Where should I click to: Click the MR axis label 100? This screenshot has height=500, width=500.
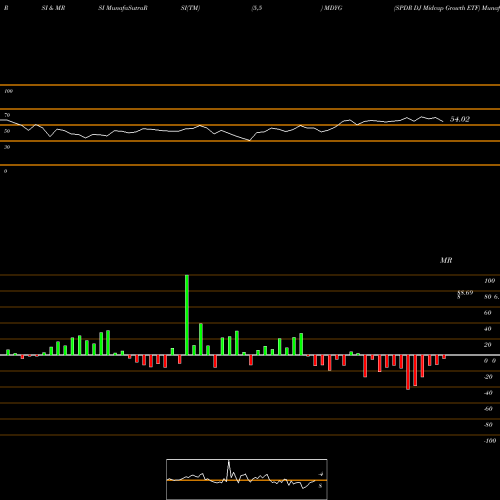click(490, 281)
